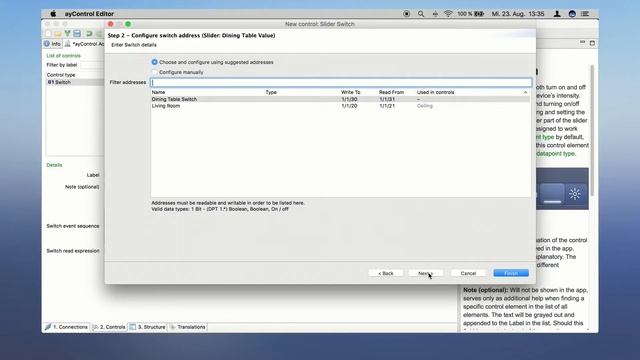Viewport: 640px width, 360px height.
Task: Click the date and time in menu bar
Action: click(x=518, y=13)
